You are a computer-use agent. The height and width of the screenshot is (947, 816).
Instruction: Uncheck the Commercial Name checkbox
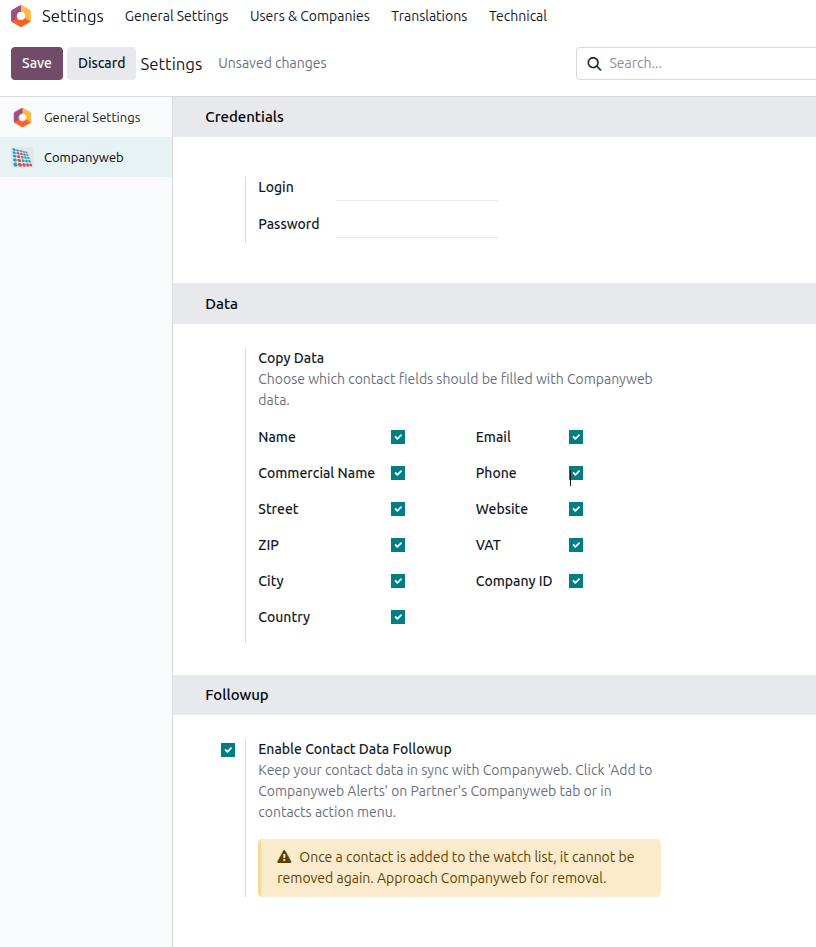click(398, 473)
